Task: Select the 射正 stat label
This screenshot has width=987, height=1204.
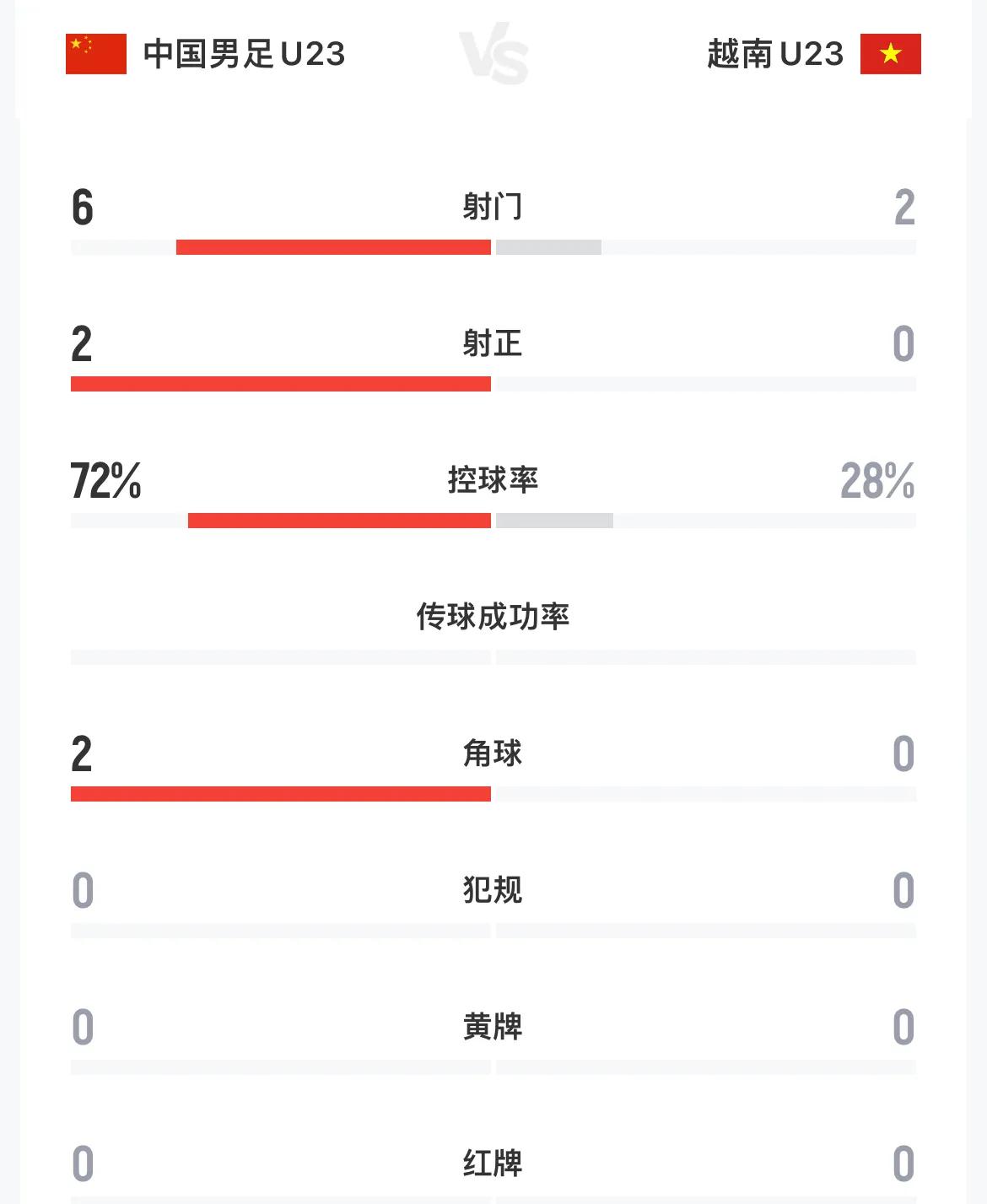Action: (493, 343)
